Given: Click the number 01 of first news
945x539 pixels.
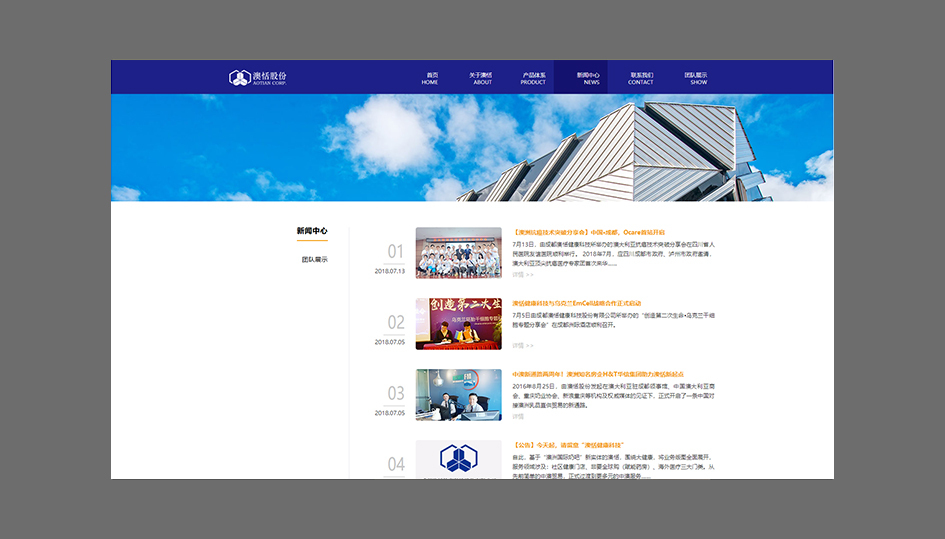Looking at the screenshot, I should pos(395,251).
